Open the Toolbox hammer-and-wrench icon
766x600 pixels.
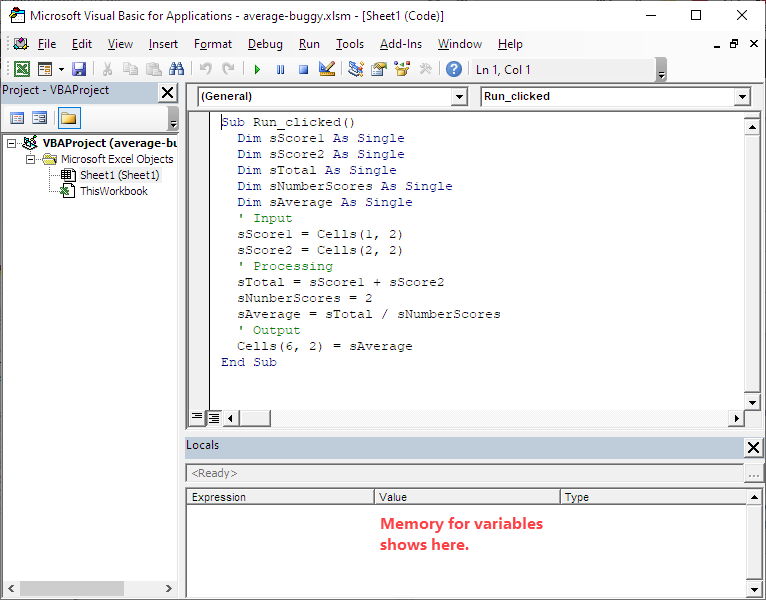(426, 69)
